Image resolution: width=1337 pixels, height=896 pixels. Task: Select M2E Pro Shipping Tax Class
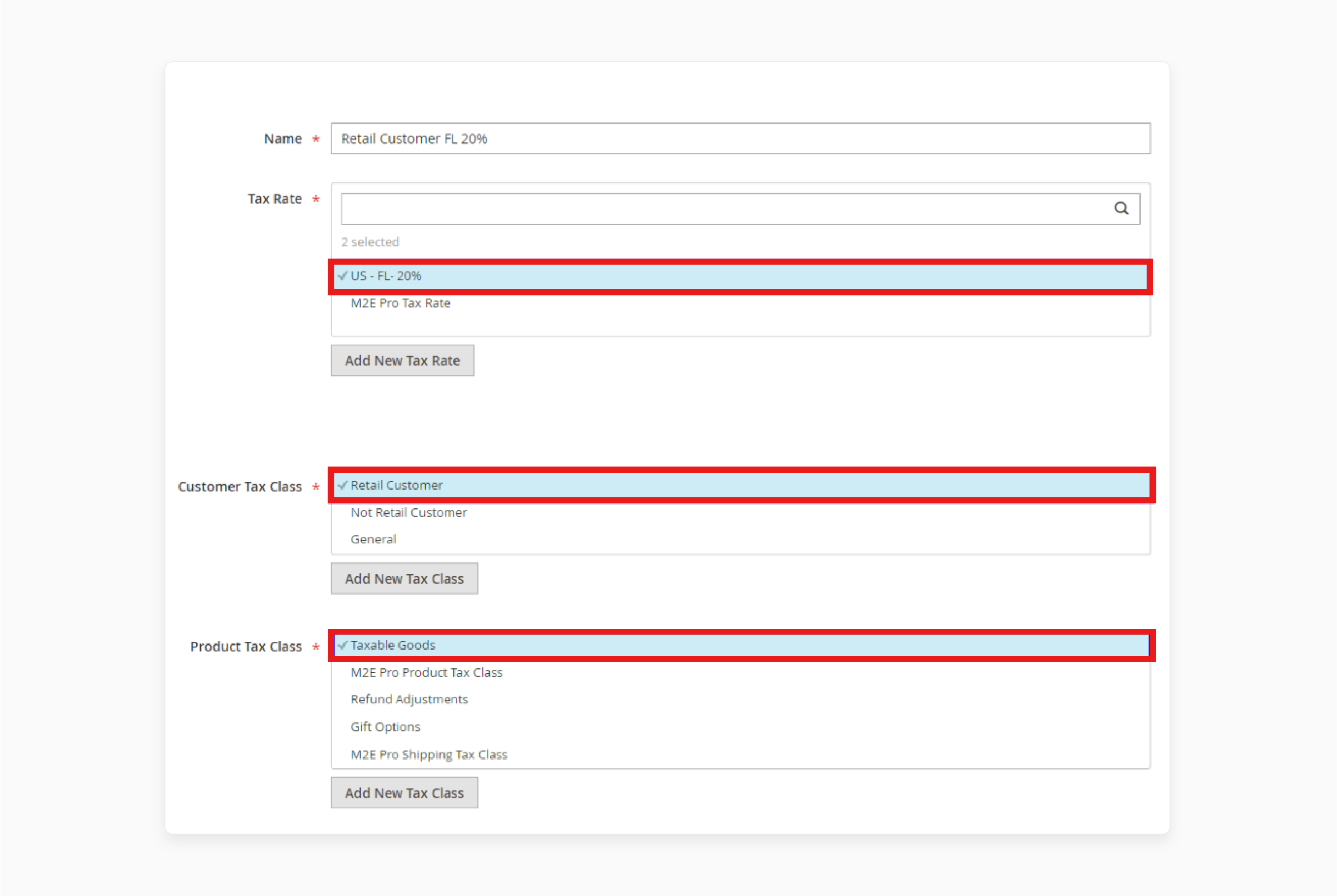click(742, 754)
